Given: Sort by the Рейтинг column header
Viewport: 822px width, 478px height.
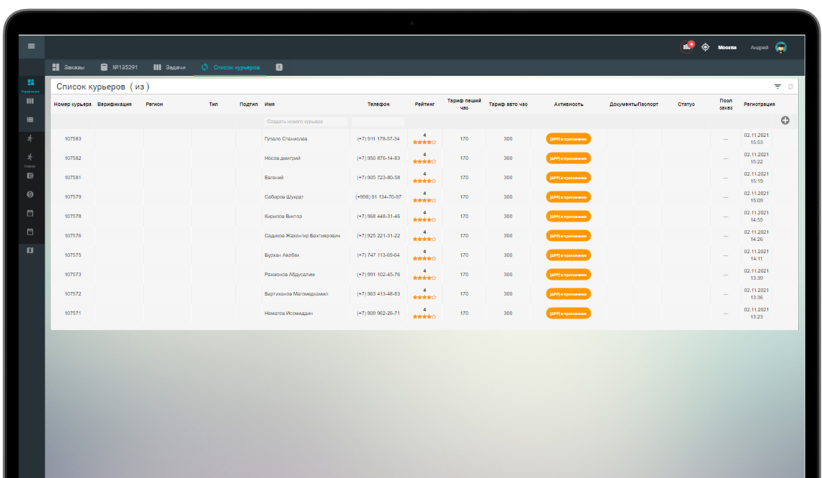Looking at the screenshot, I should 425,104.
